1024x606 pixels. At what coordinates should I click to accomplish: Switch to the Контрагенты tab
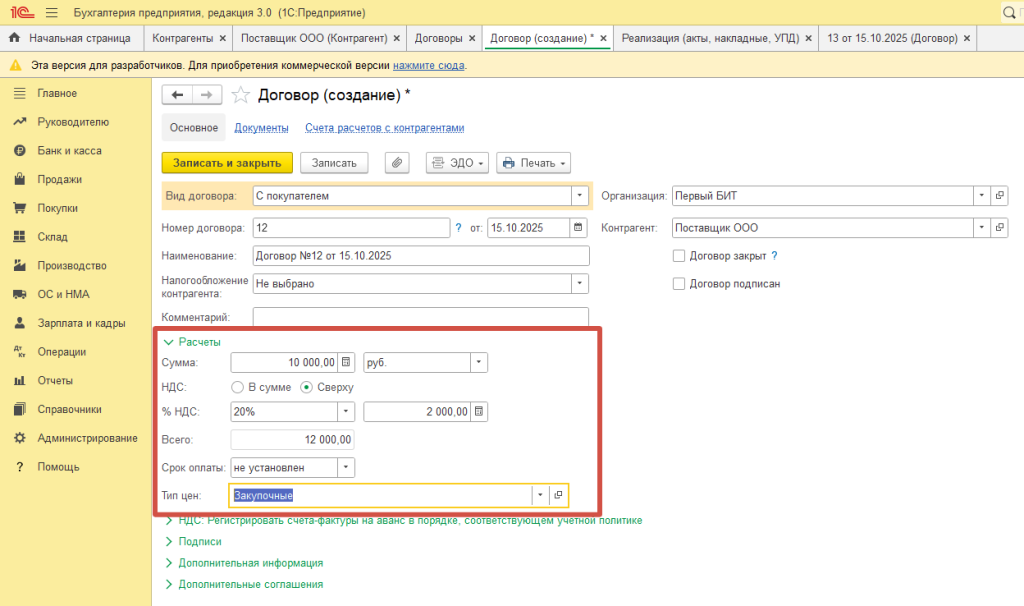tap(181, 38)
